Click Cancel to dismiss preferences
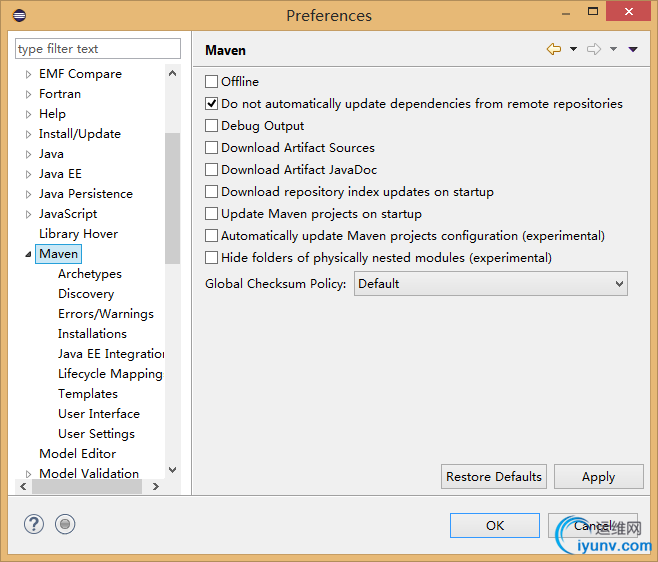 pyautogui.click(x=593, y=525)
